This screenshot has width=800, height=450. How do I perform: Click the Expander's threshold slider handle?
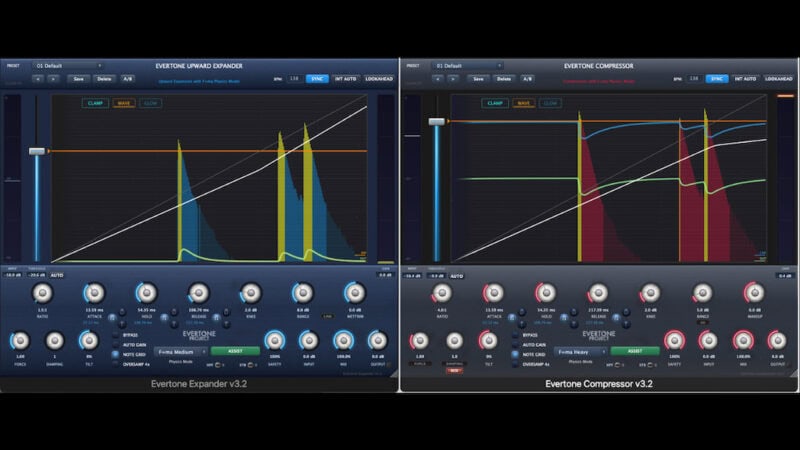click(37, 151)
